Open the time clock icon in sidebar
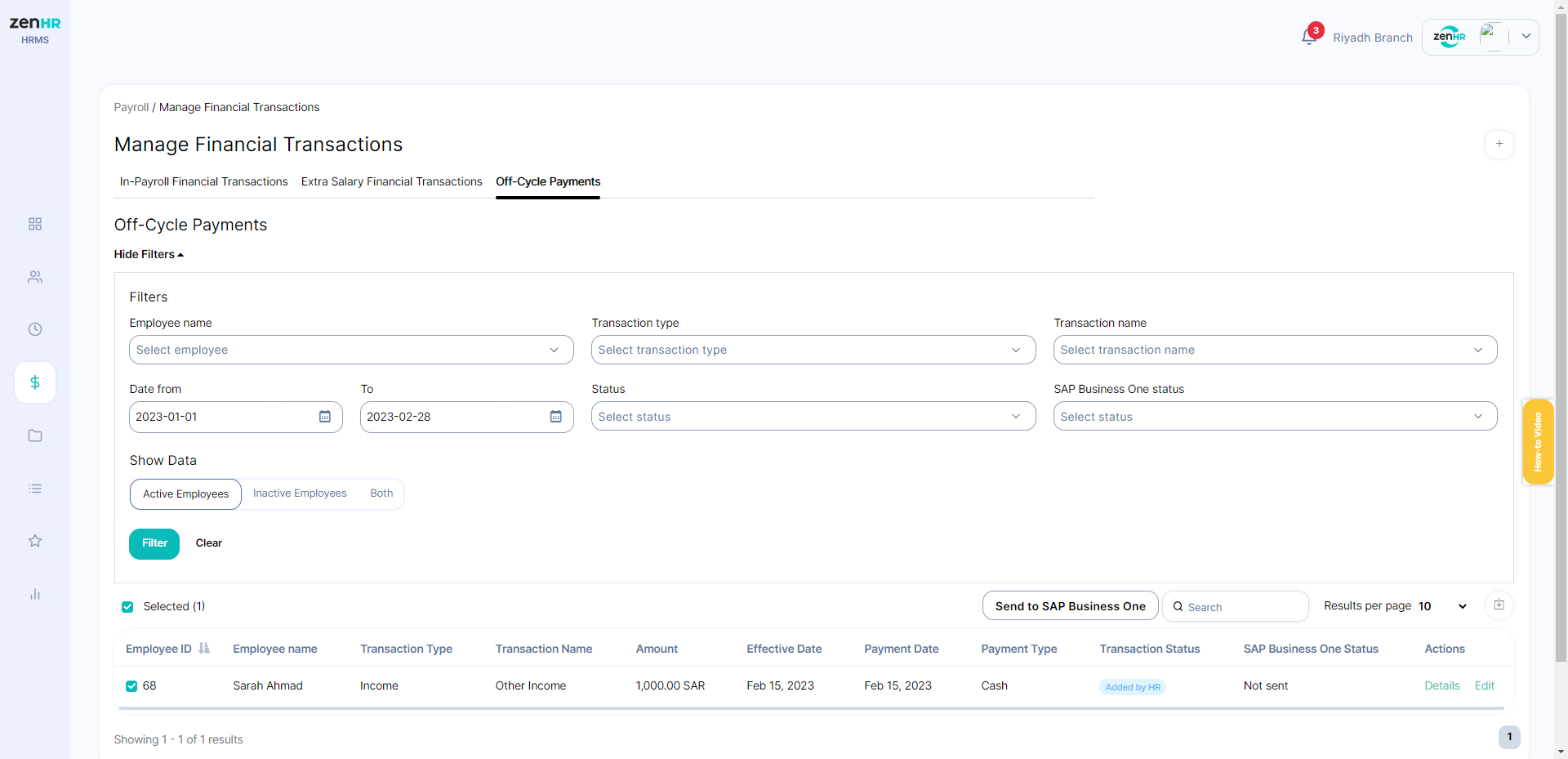 [x=35, y=329]
